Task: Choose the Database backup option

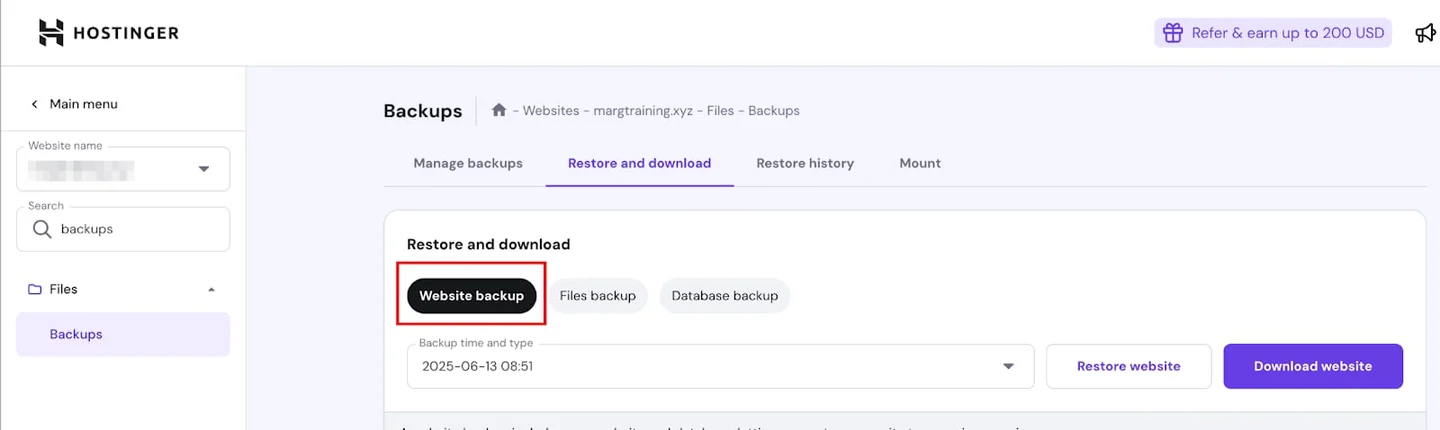Action: pyautogui.click(x=725, y=296)
